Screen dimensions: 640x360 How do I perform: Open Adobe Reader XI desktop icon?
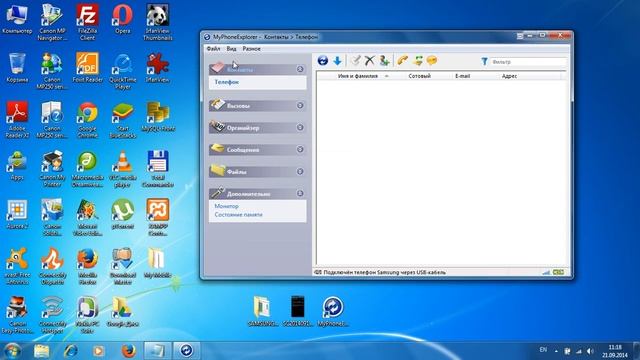click(17, 120)
